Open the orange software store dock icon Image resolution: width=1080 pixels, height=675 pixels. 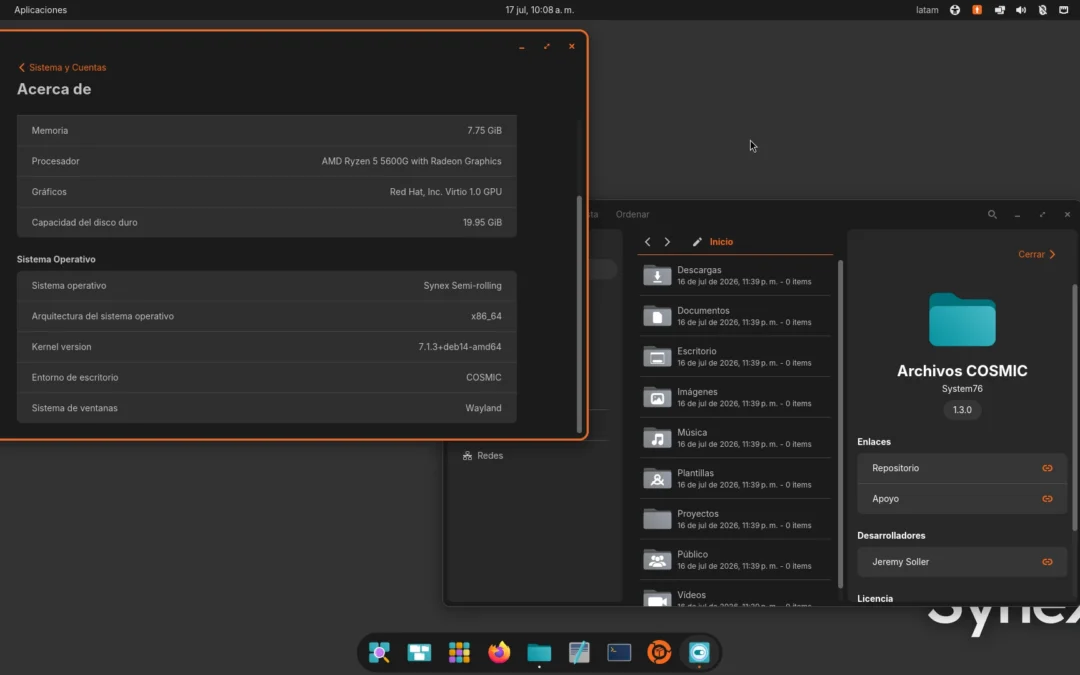(x=658, y=652)
